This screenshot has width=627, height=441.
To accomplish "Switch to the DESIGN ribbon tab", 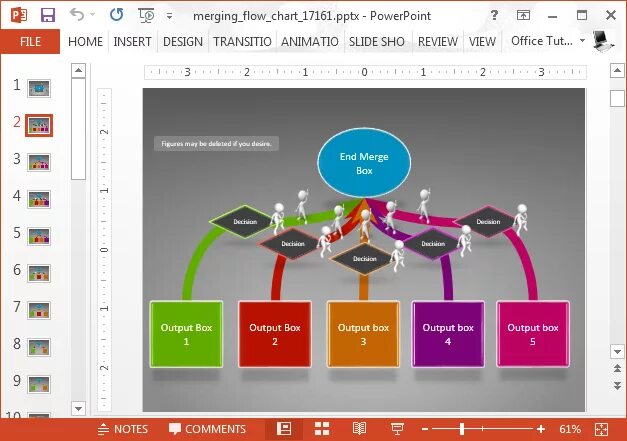I will [183, 42].
